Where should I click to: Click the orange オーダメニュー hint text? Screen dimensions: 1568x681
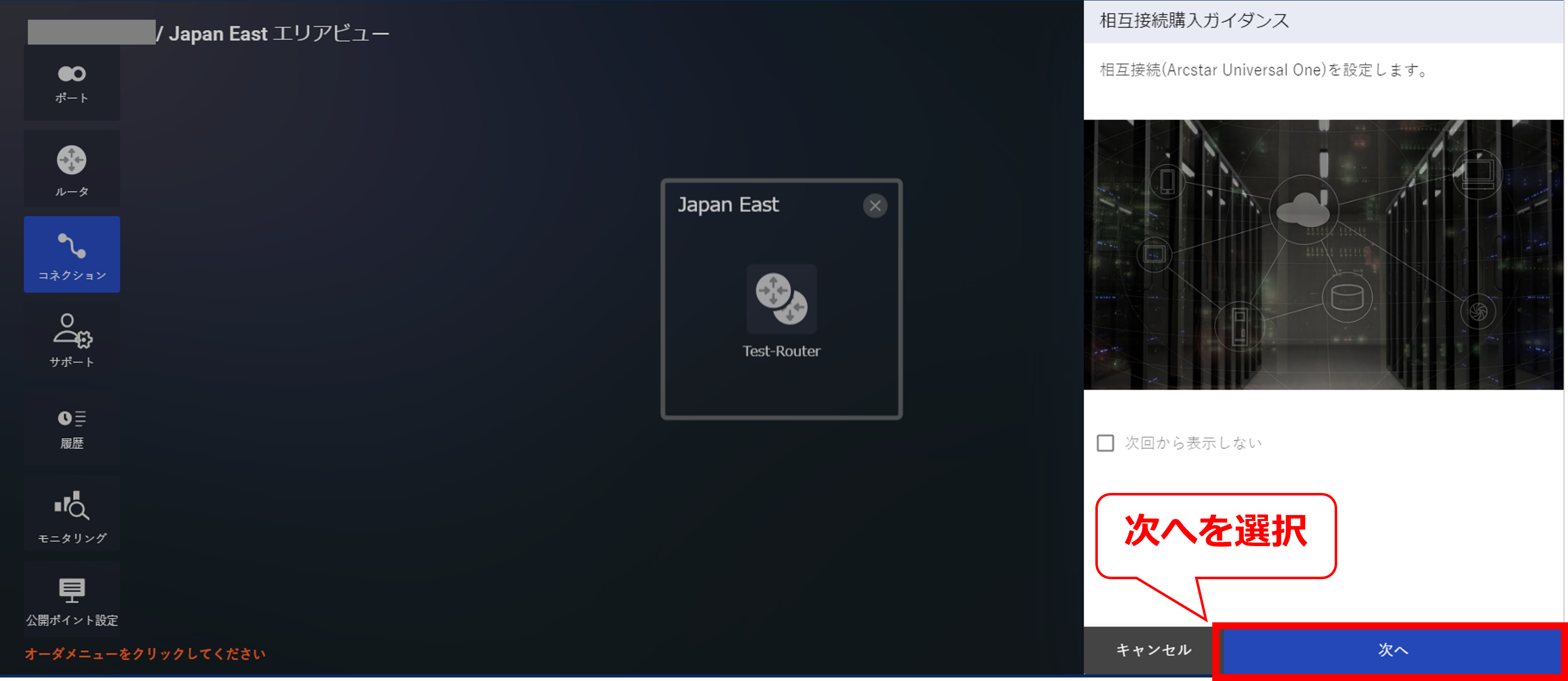point(145,653)
